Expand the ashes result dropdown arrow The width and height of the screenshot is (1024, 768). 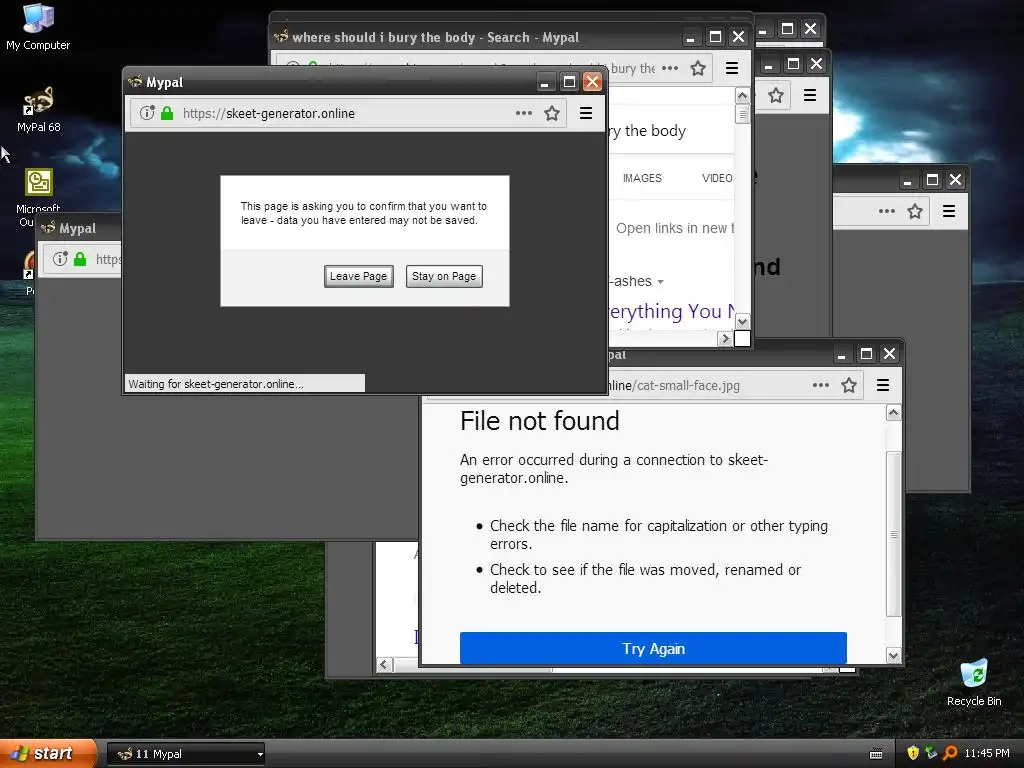pyautogui.click(x=660, y=281)
